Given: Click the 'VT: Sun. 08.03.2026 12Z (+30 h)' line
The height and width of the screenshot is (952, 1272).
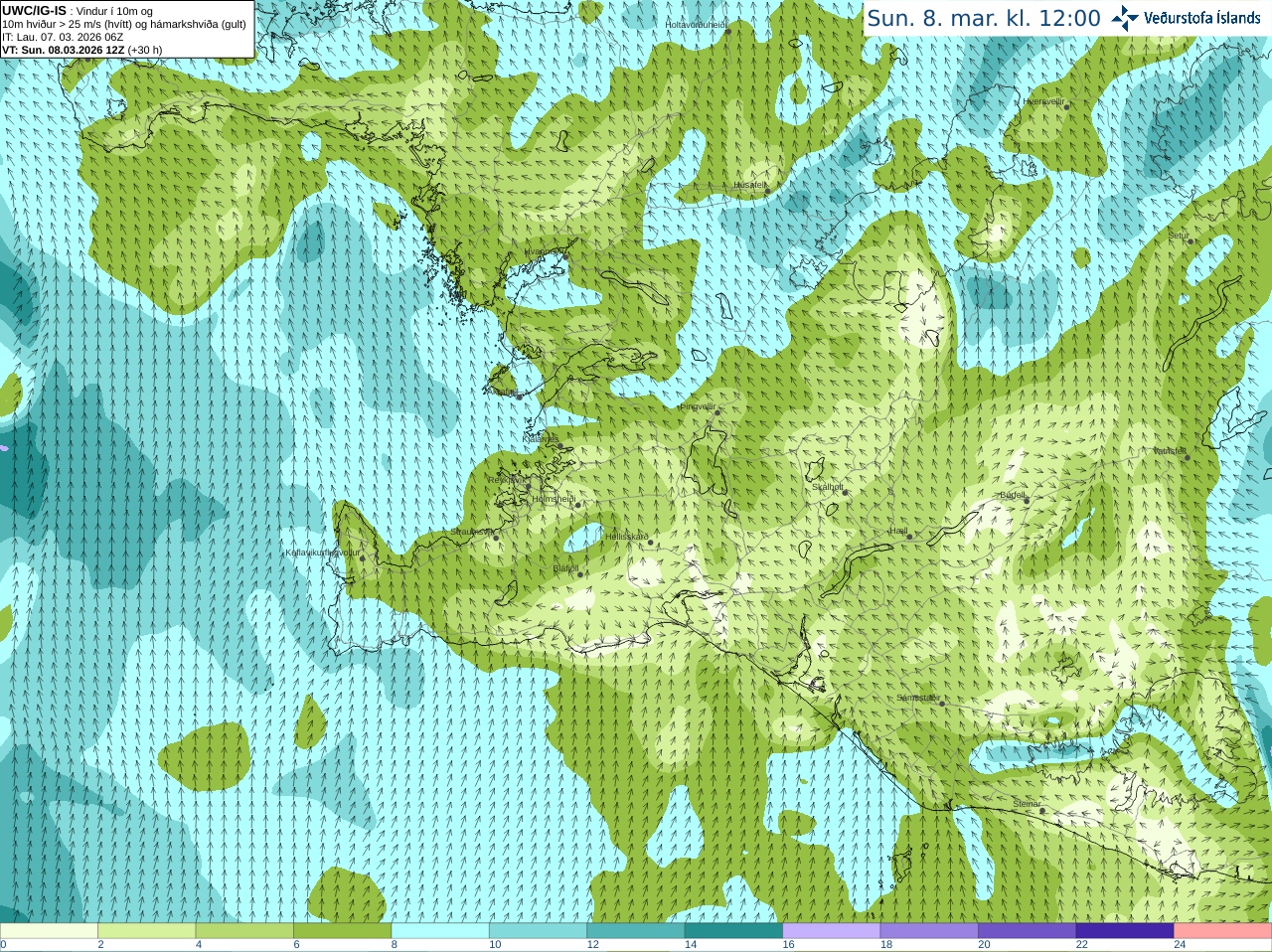Looking at the screenshot, I should pos(81,50).
